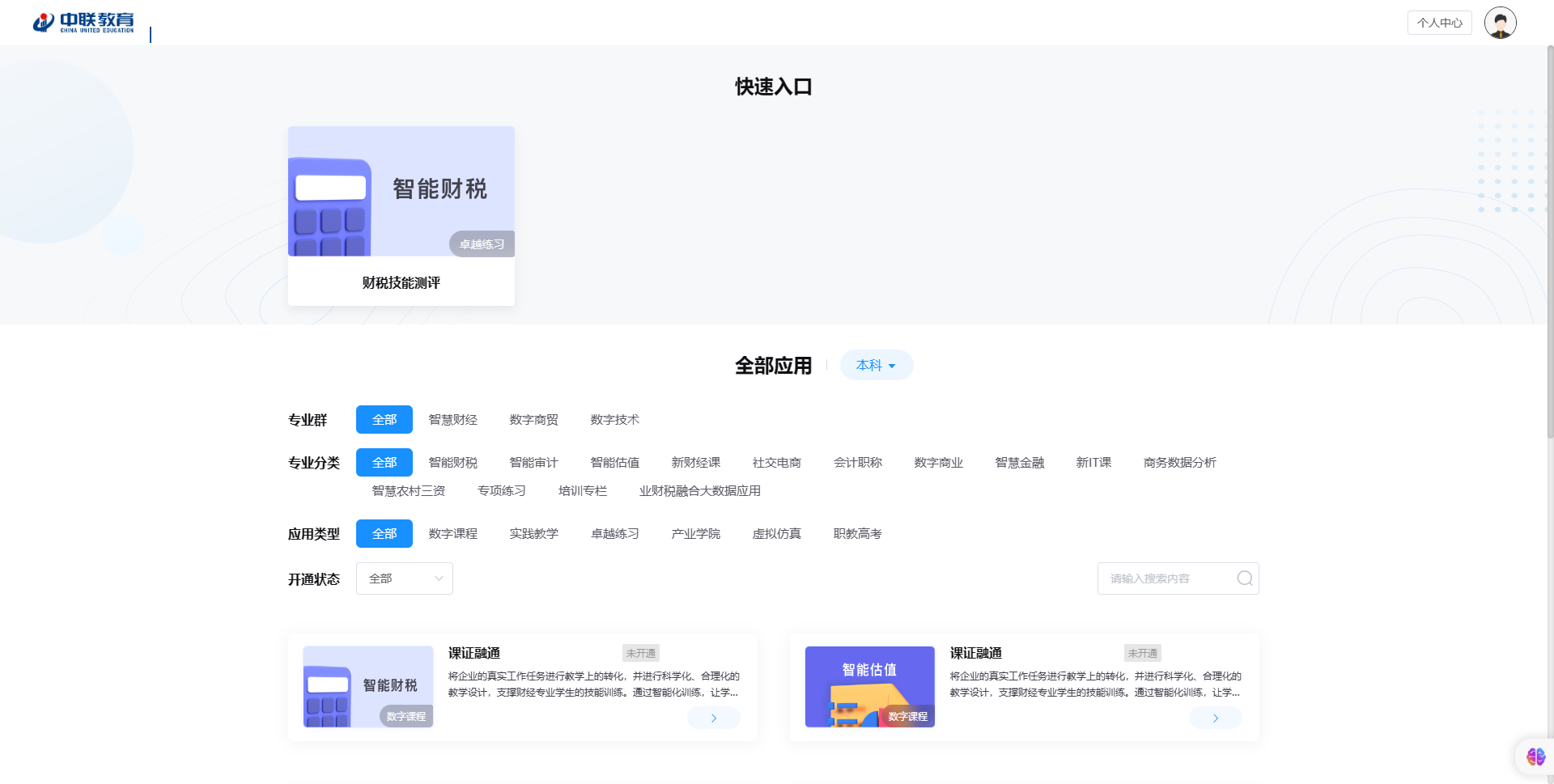This screenshot has height=784, width=1554.
Task: Click the search magnifier icon
Action: tap(1244, 578)
